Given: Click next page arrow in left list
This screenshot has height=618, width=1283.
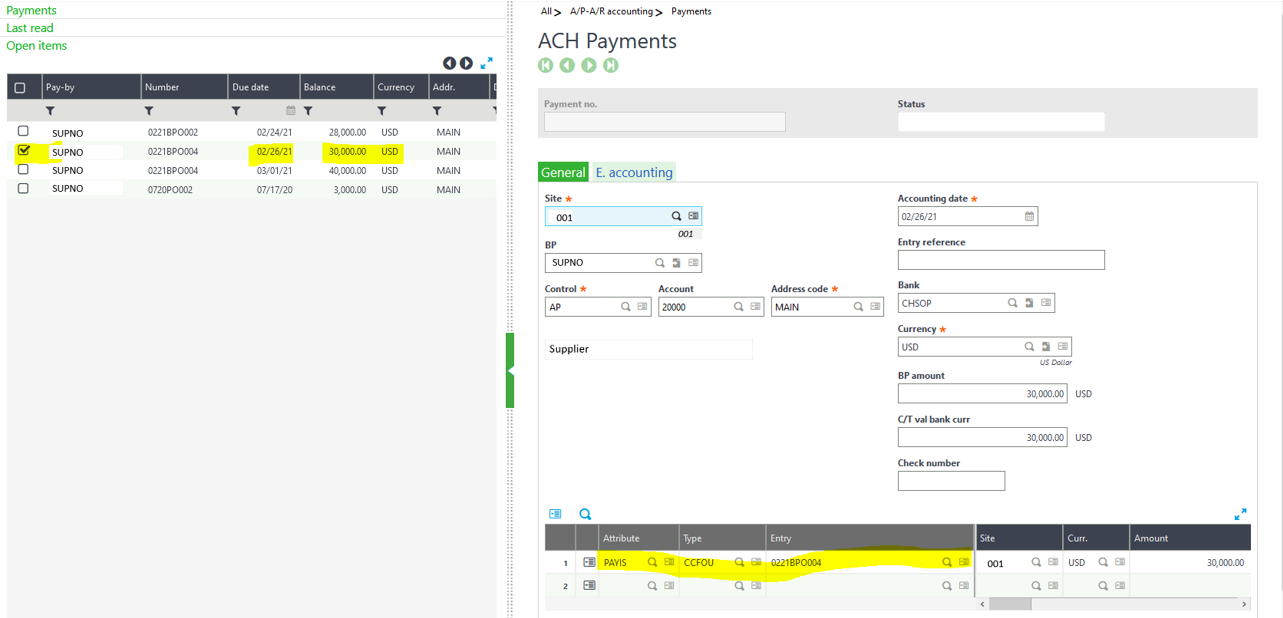Looking at the screenshot, I should pyautogui.click(x=466, y=64).
